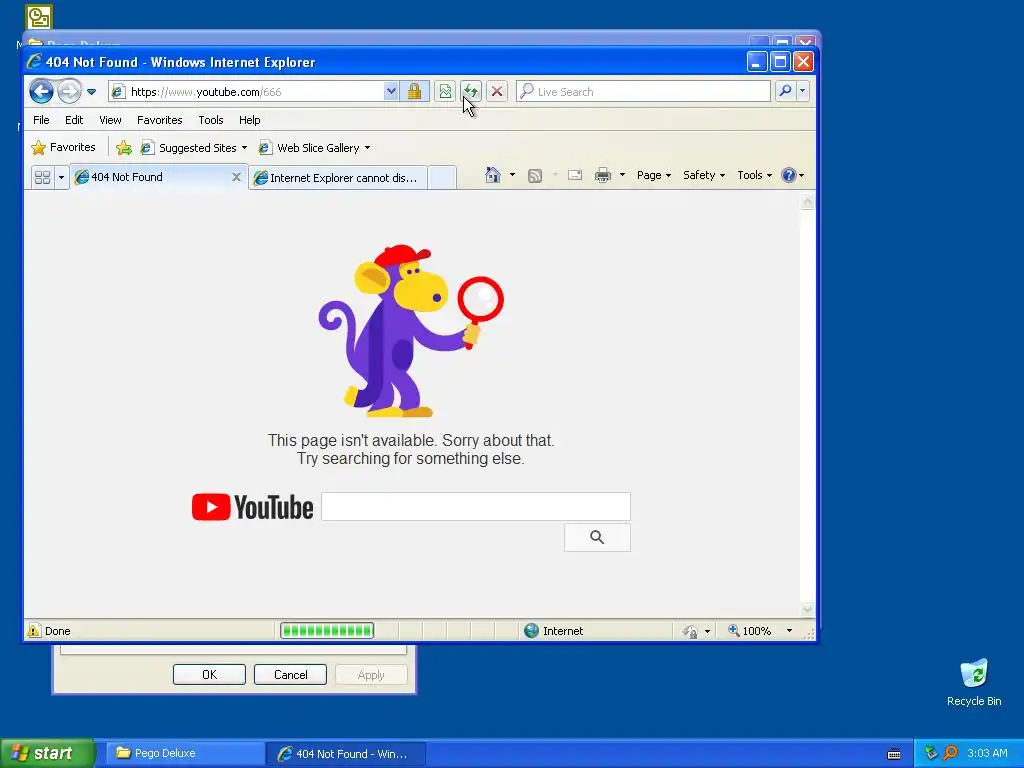Toggle Compatibility View icon
The image size is (1024, 768).
[445, 91]
